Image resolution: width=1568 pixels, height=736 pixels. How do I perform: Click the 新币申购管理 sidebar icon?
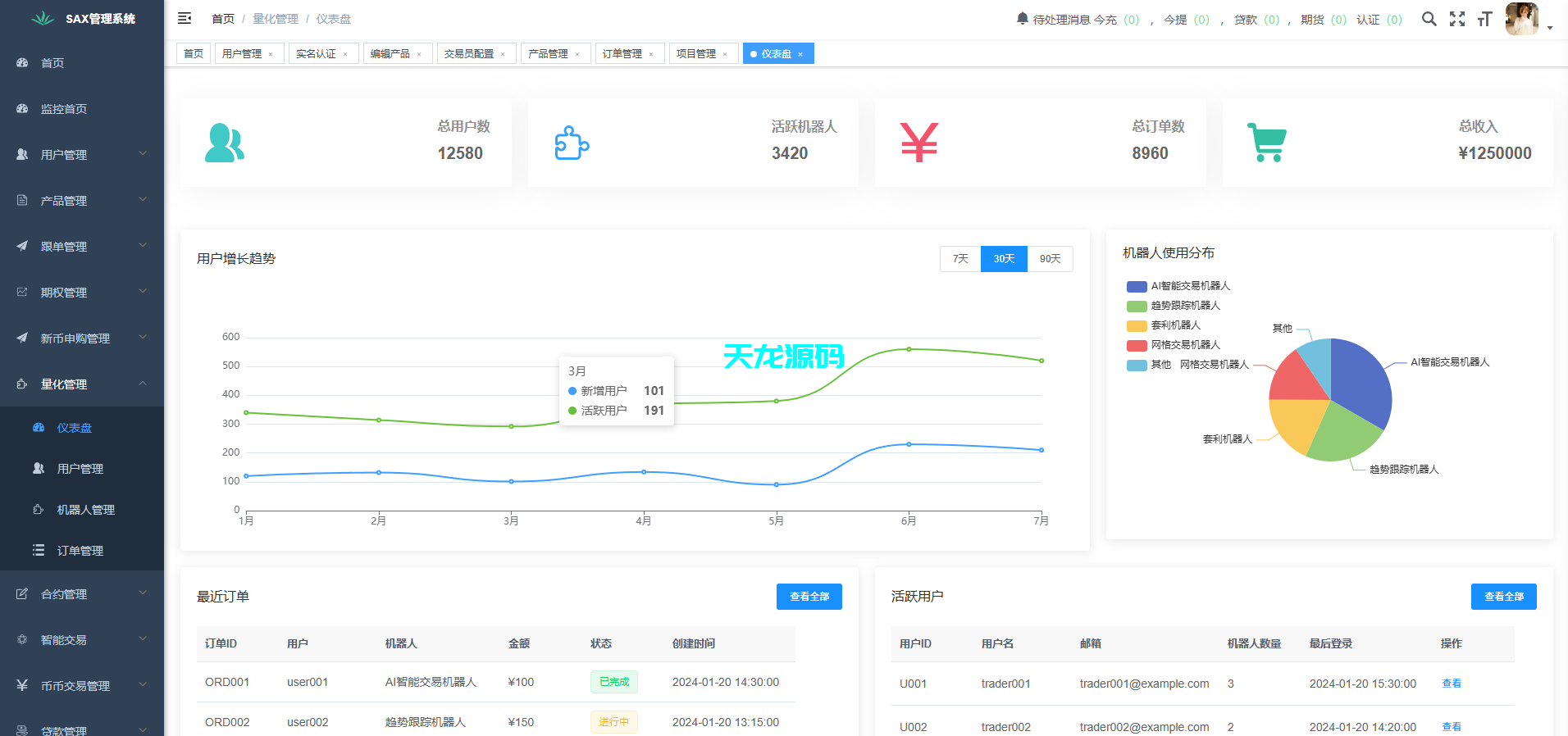[22, 338]
